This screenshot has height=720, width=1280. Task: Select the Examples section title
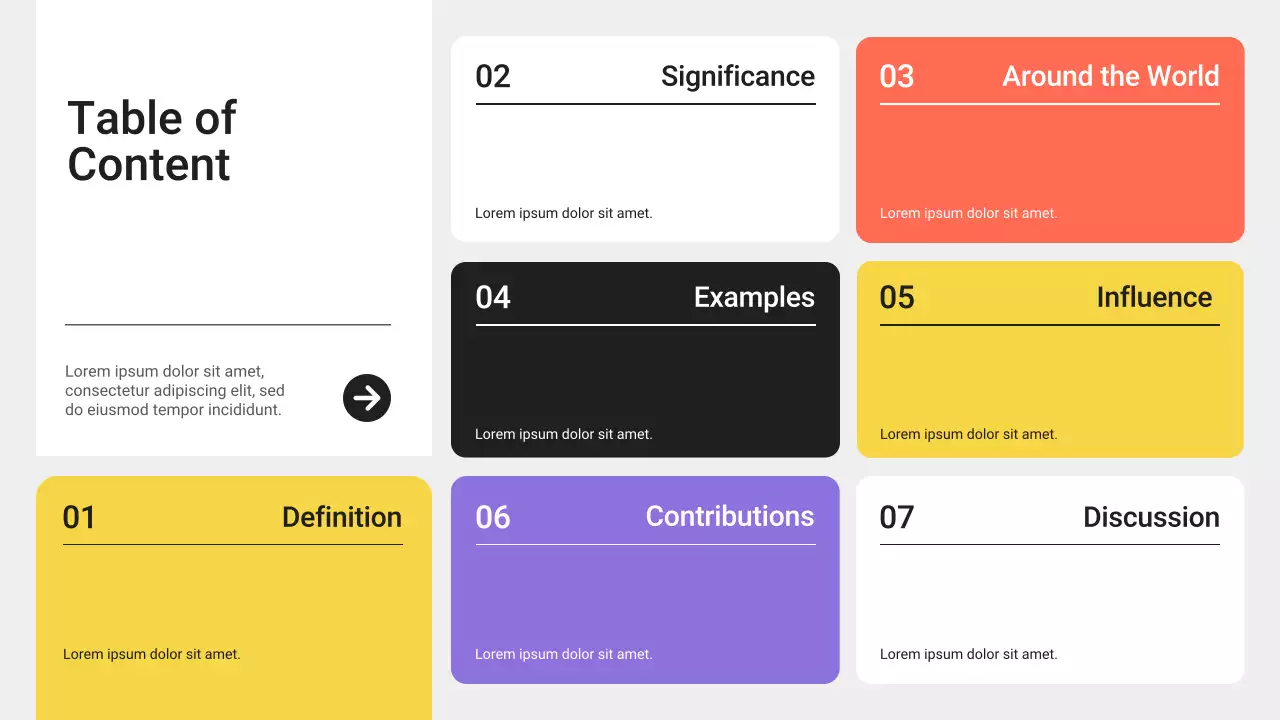coord(754,298)
